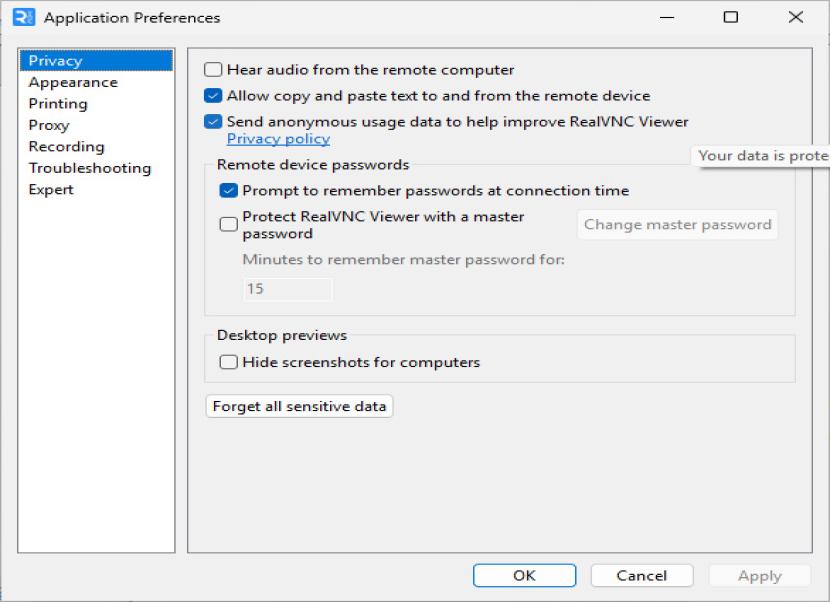The height and width of the screenshot is (602, 830).
Task: Disable sending anonymous usage data
Action: pos(213,122)
